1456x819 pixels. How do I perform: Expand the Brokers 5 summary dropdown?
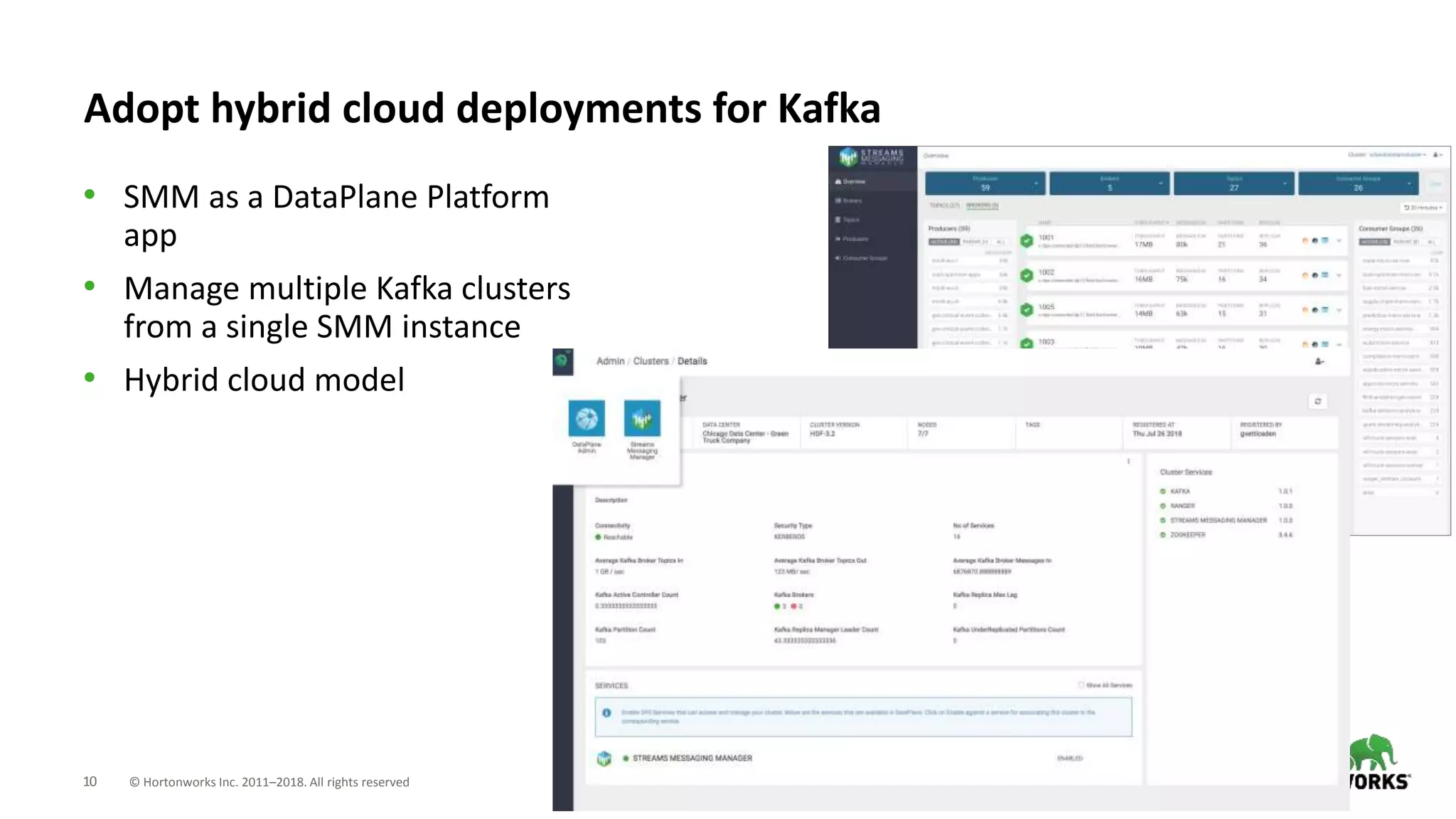point(1160,184)
